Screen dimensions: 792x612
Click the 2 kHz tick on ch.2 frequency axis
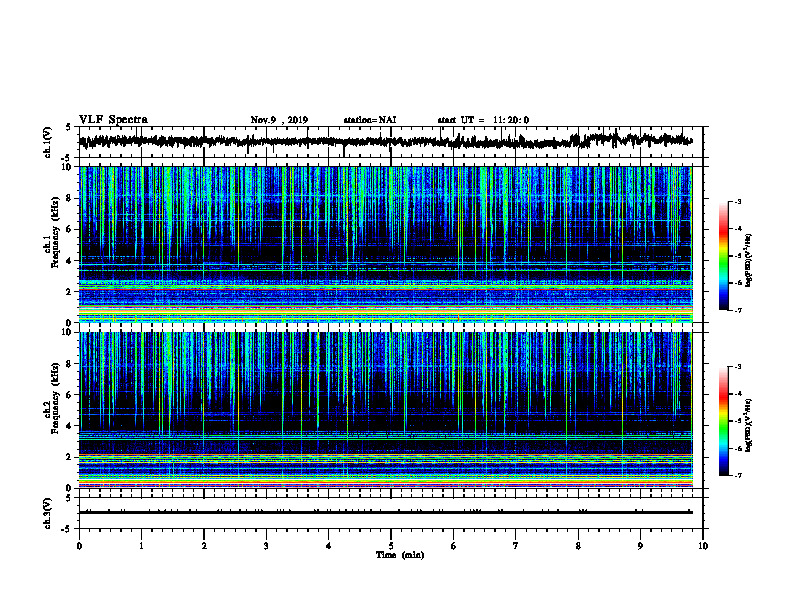point(71,457)
